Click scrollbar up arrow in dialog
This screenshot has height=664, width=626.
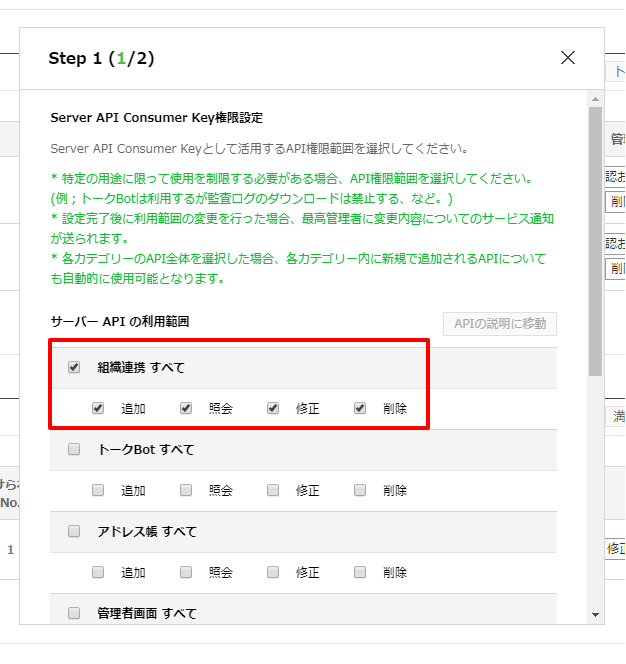(596, 99)
